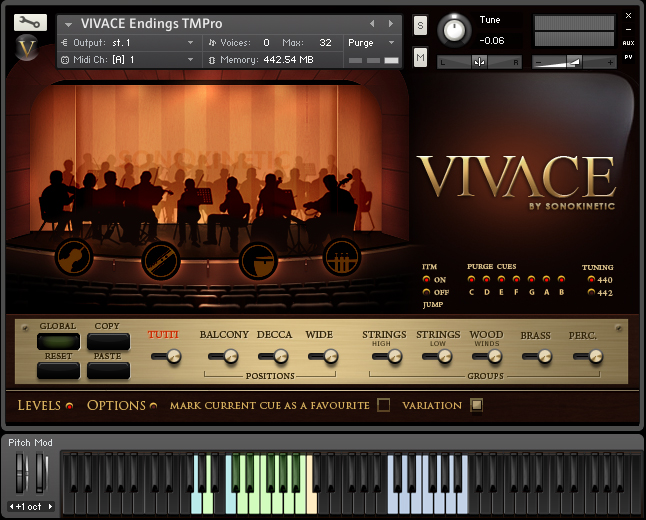Mute the instrument with the M button
Image resolution: width=646 pixels, height=520 pixels.
(420, 58)
